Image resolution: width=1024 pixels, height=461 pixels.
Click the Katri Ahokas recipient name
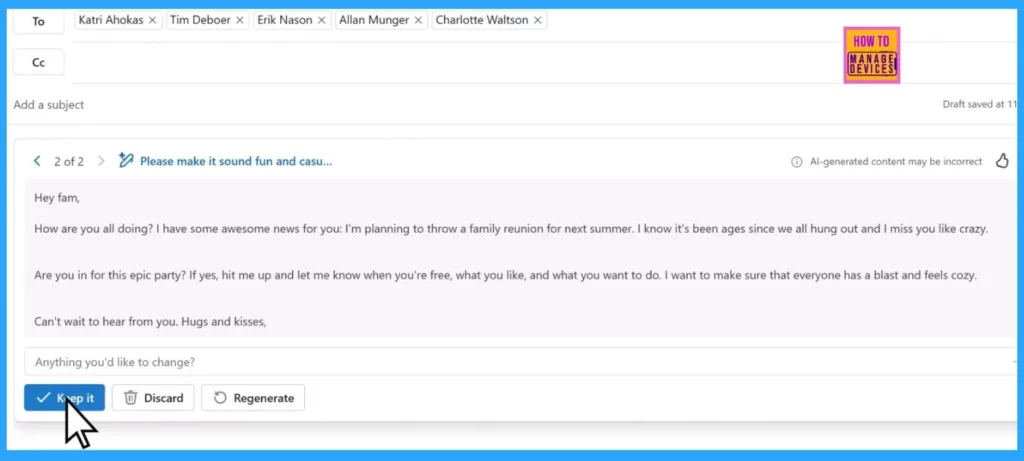pos(111,20)
